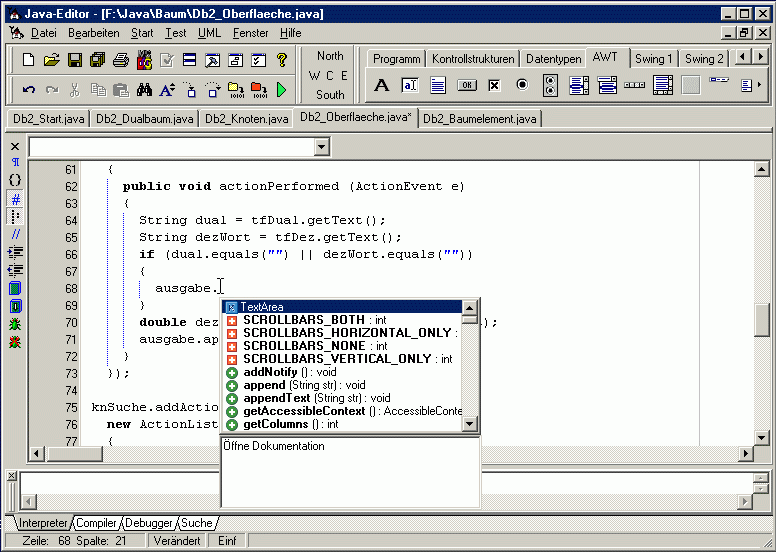Screen dimensions: 776x552
Task: Select the AWT OK Button component
Action: [466, 86]
